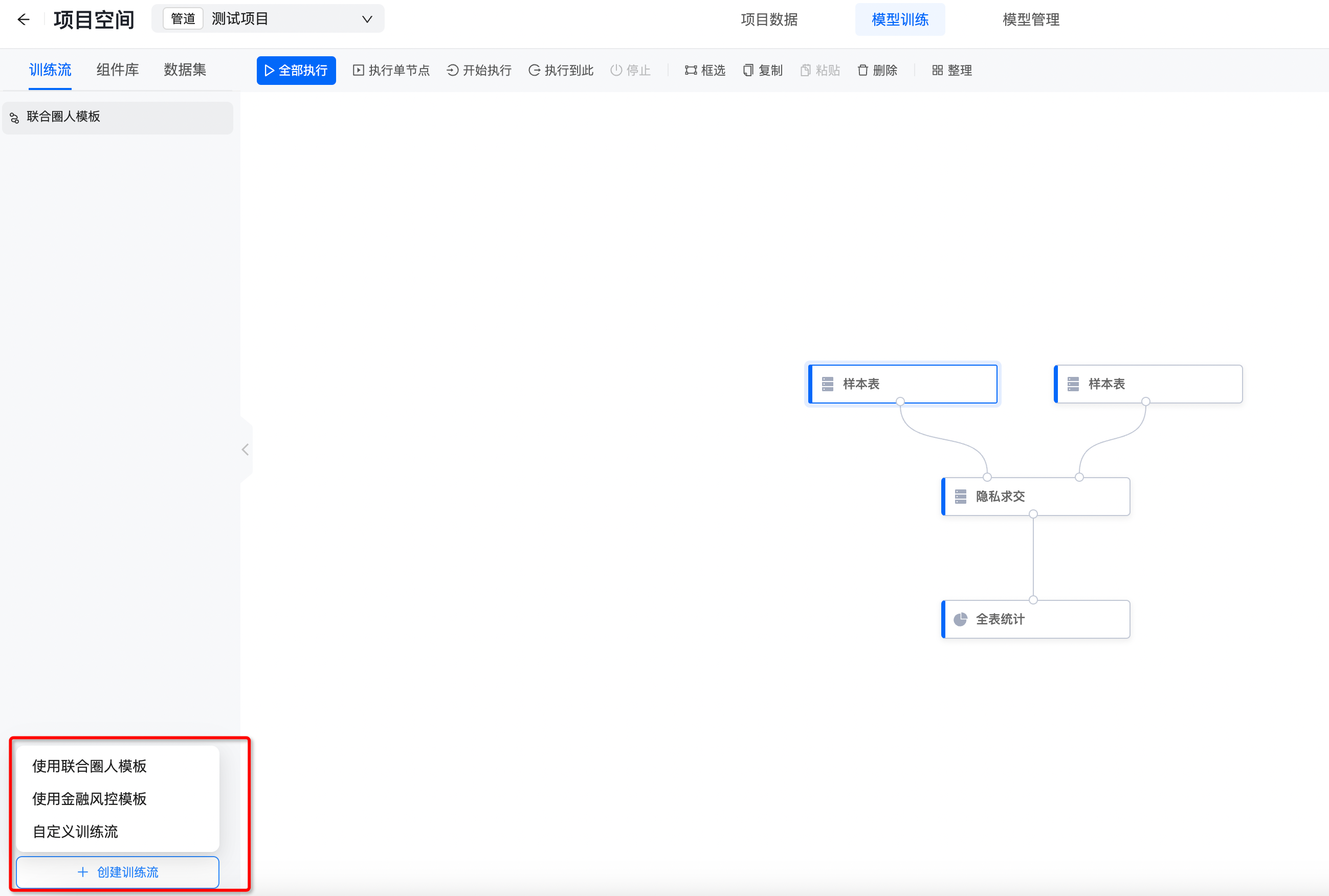Click 开始执行 in the toolbar

click(x=479, y=70)
